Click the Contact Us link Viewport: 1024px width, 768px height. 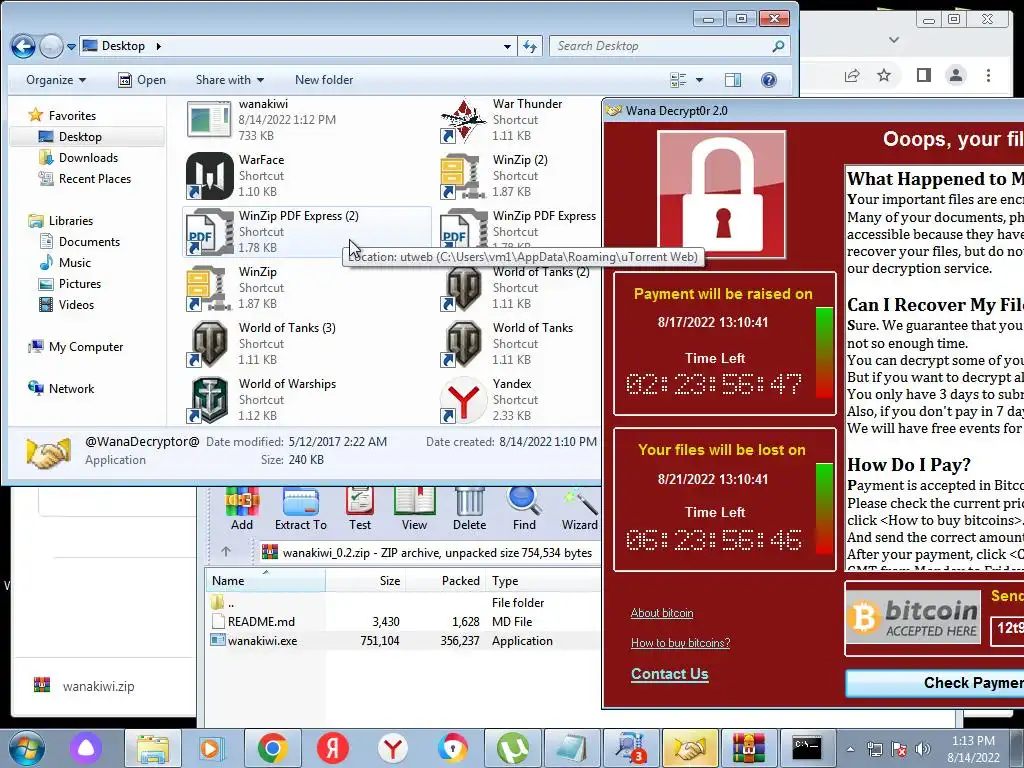point(669,674)
